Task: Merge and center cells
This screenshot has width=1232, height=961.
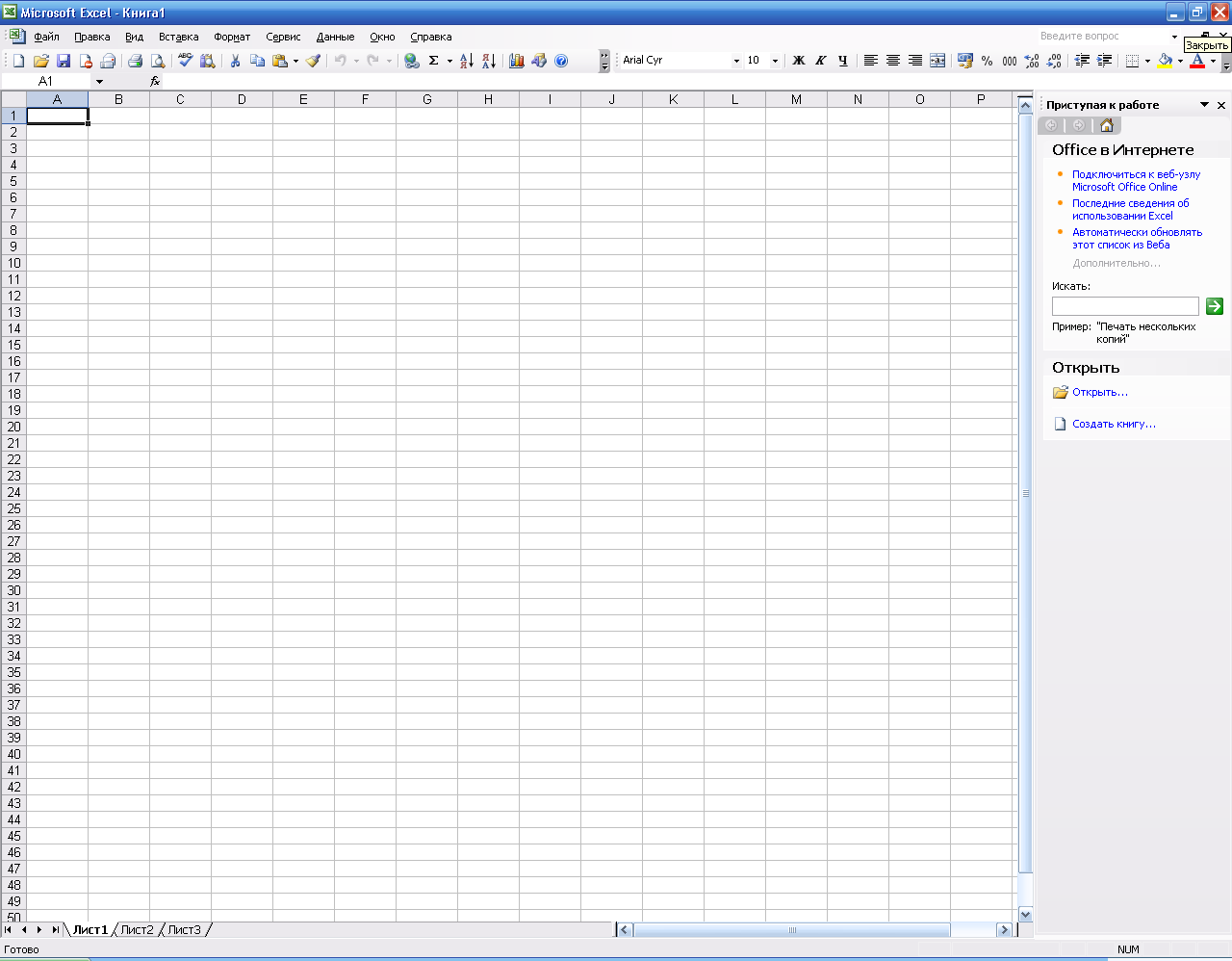Action: [x=937, y=61]
